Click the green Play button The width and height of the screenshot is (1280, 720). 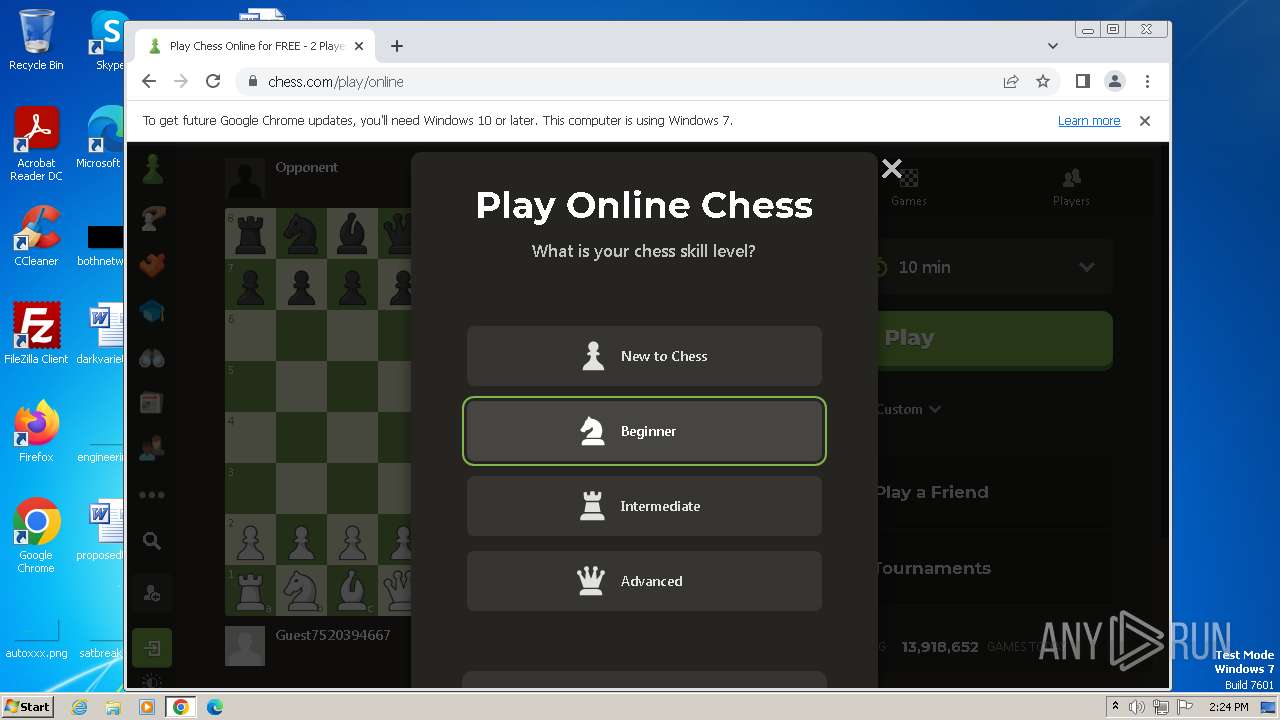(x=990, y=338)
